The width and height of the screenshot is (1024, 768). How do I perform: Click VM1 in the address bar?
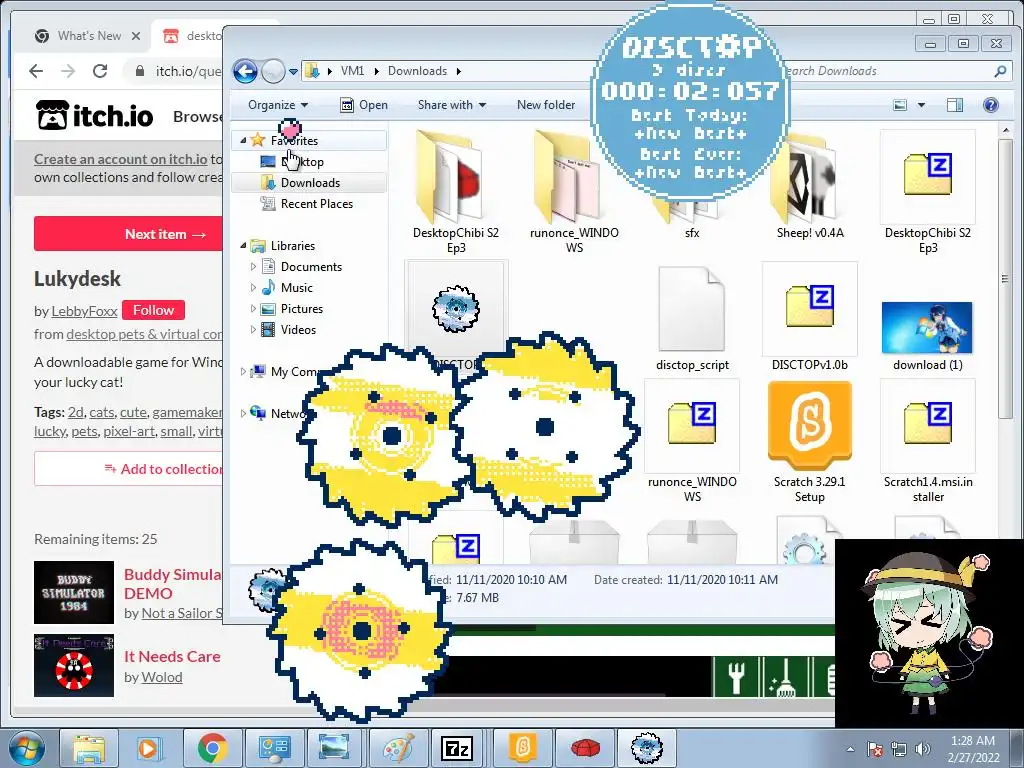point(353,71)
